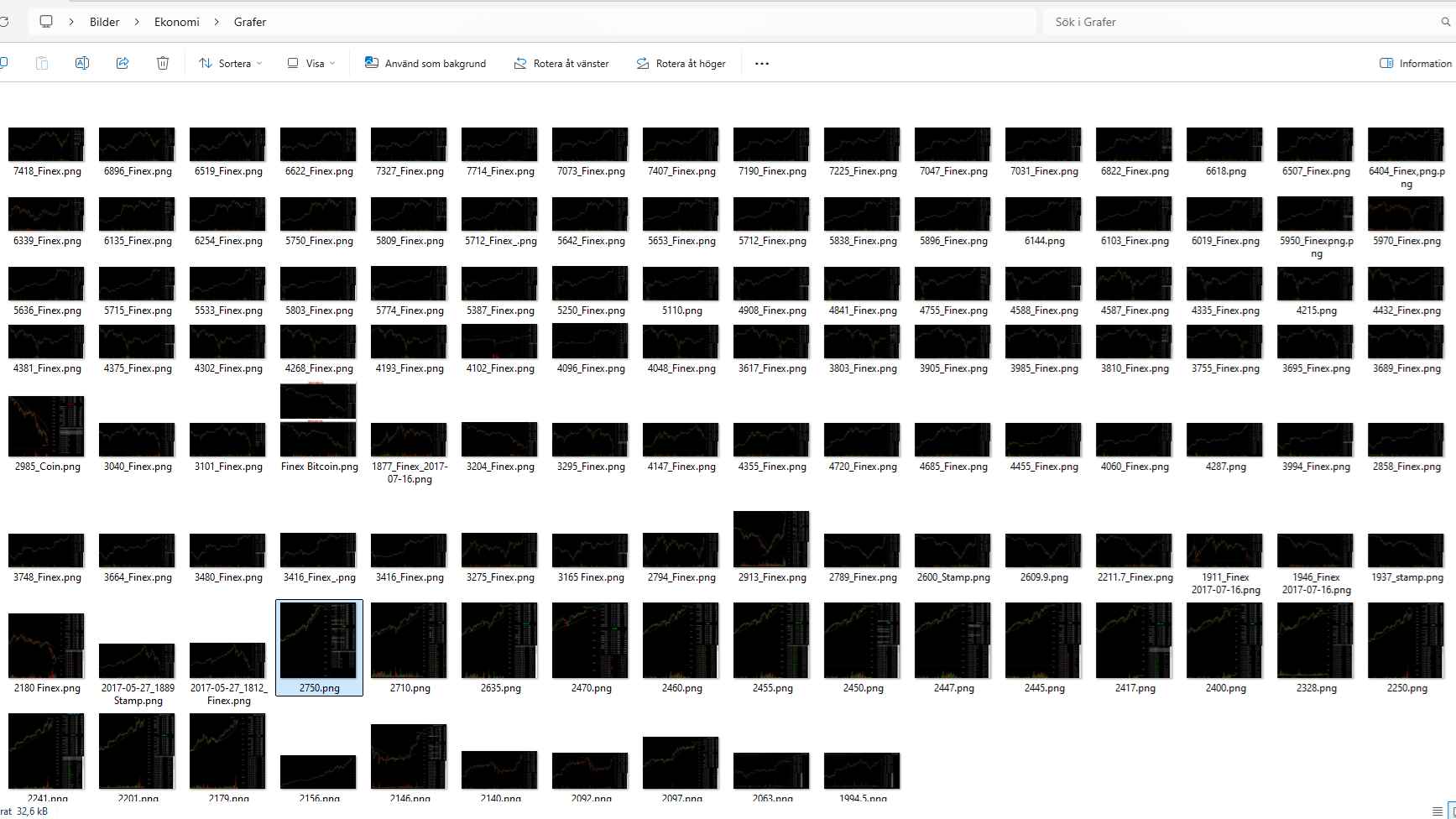Click file name 6144.png
This screenshot has height=819, width=1456.
1044,241
